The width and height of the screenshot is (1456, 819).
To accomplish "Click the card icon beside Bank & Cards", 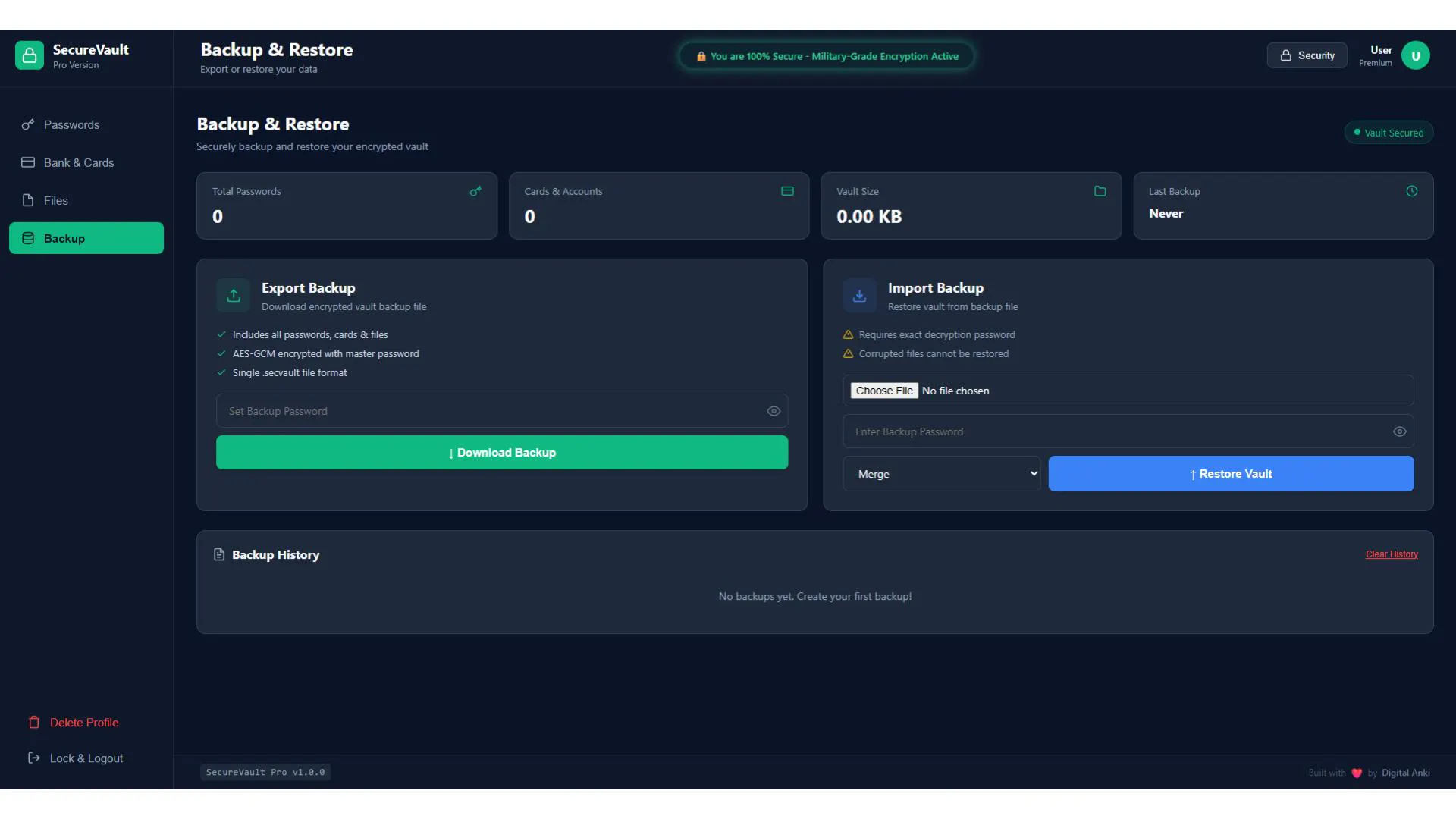I will point(28,162).
